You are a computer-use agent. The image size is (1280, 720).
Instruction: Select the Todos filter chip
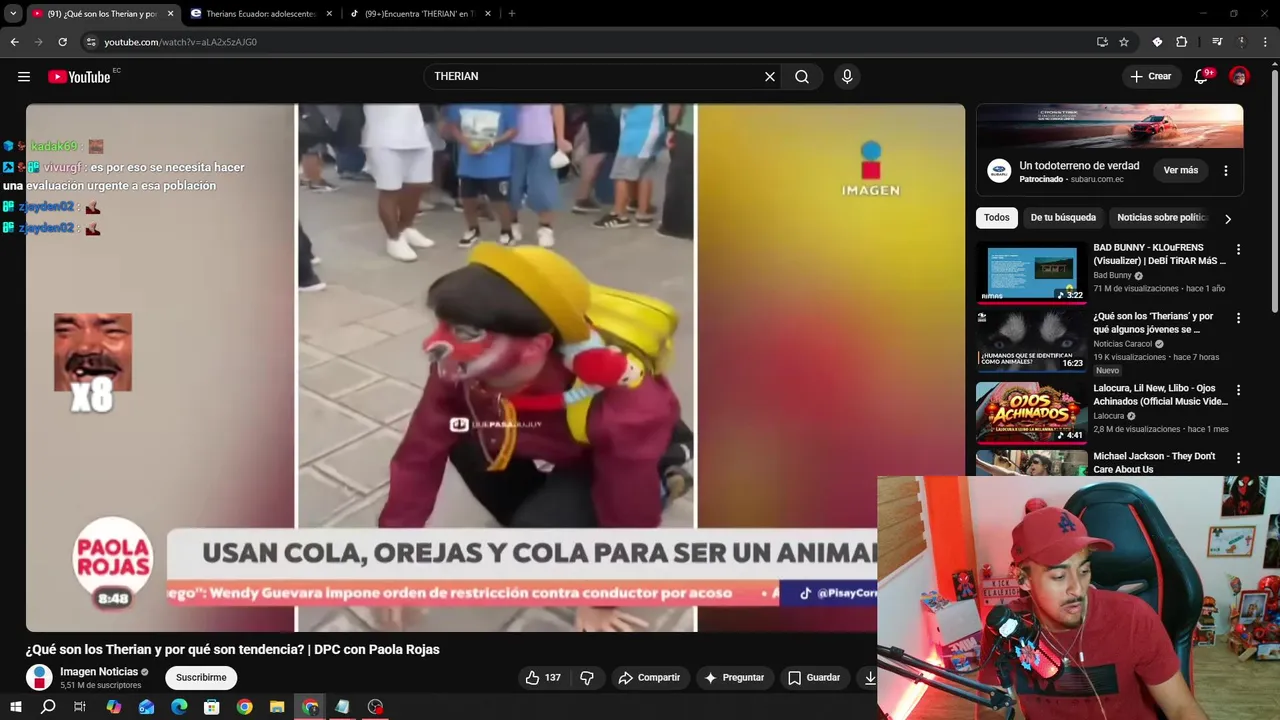tap(997, 218)
